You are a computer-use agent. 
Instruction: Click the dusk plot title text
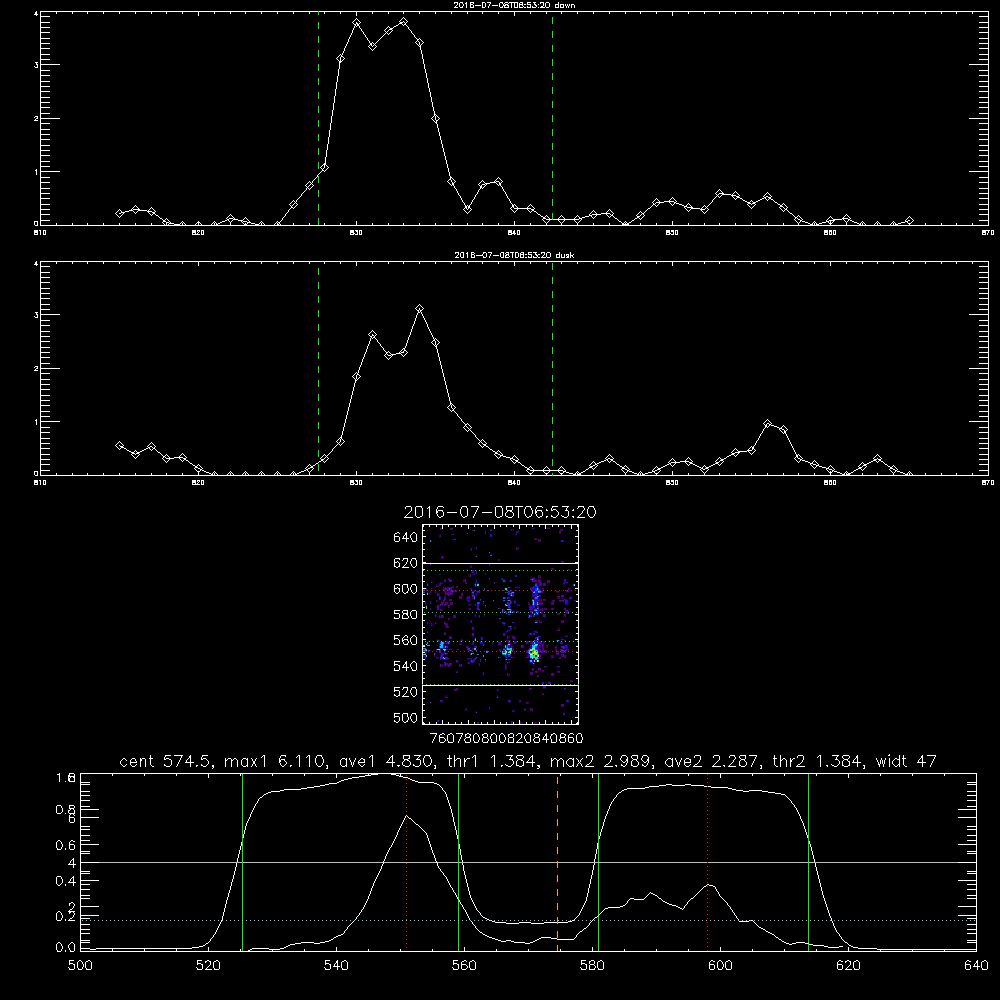(514, 254)
